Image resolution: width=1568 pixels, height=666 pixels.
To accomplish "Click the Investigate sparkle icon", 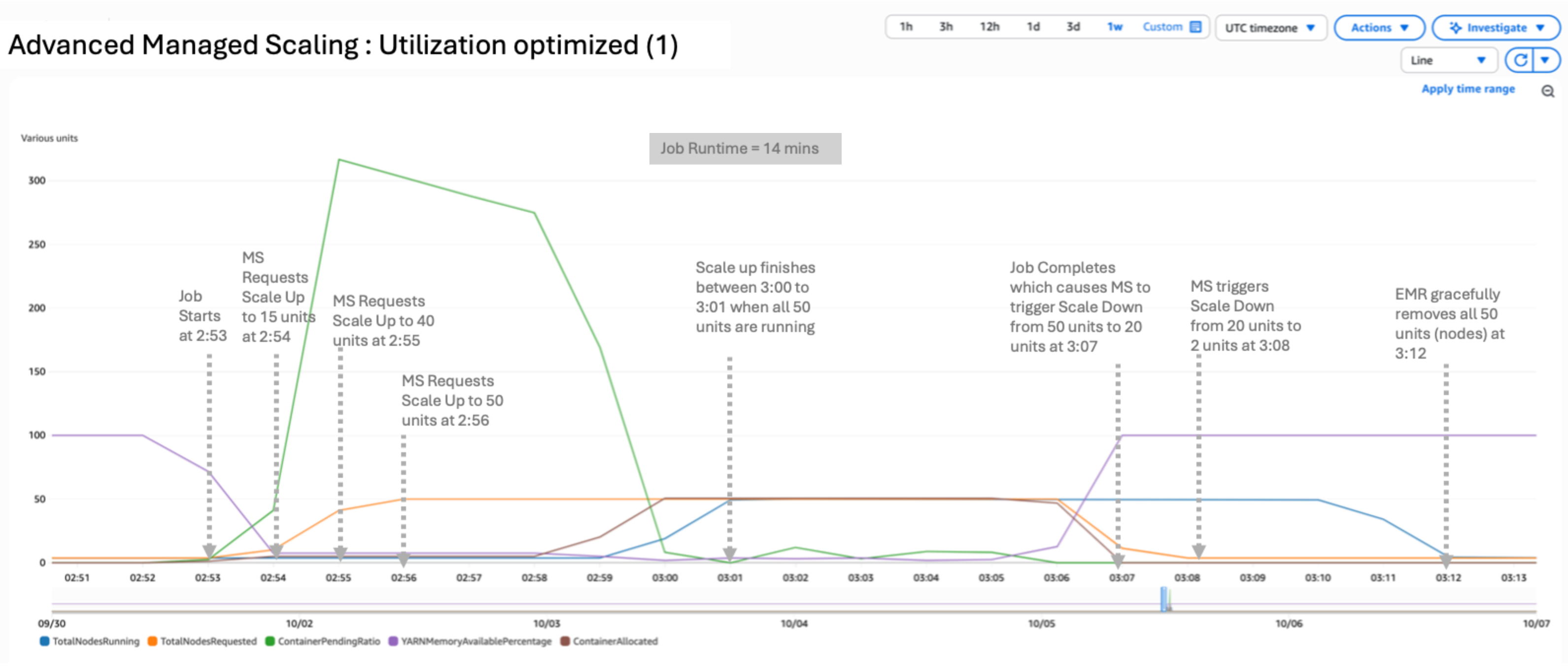I will tap(1455, 28).
